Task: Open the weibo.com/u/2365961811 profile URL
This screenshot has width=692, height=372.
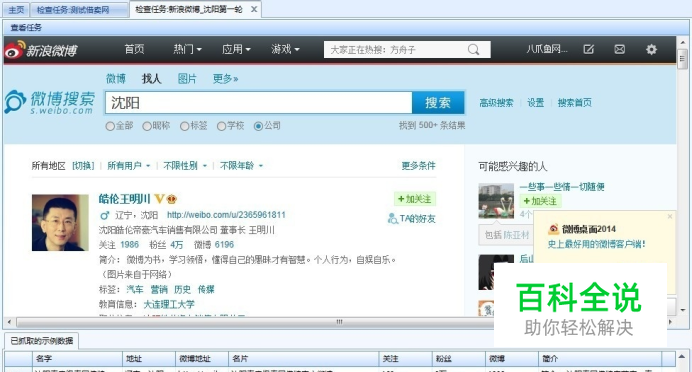Action: [x=226, y=215]
